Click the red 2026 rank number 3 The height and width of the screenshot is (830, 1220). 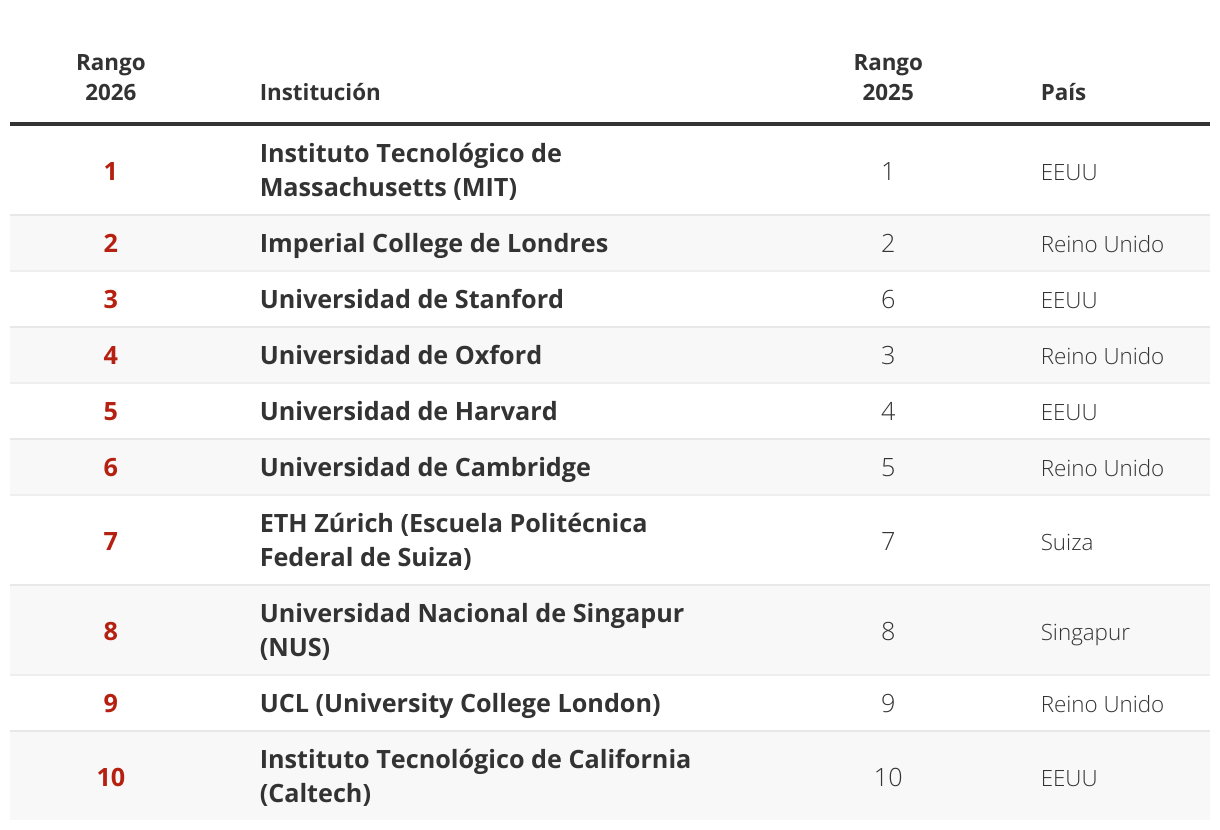[110, 300]
